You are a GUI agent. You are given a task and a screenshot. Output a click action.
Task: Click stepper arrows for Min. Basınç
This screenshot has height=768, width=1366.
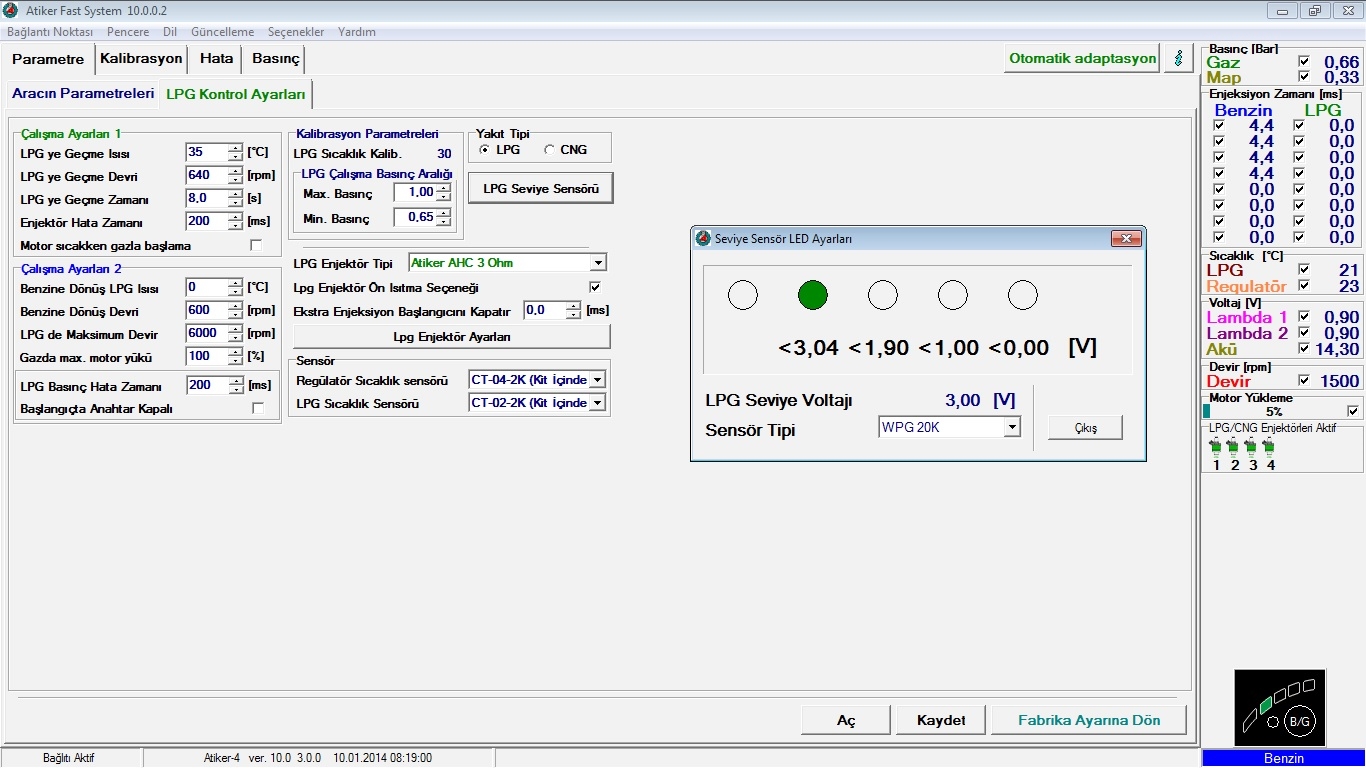(443, 217)
